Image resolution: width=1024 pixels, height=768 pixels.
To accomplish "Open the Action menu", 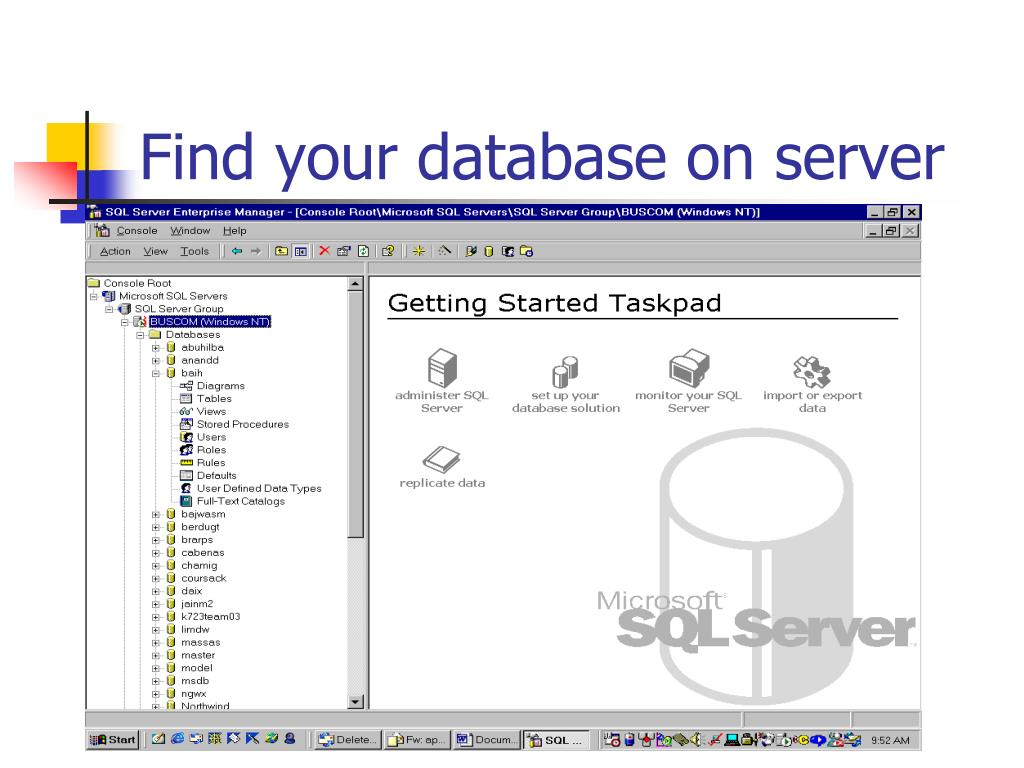I will coord(115,251).
